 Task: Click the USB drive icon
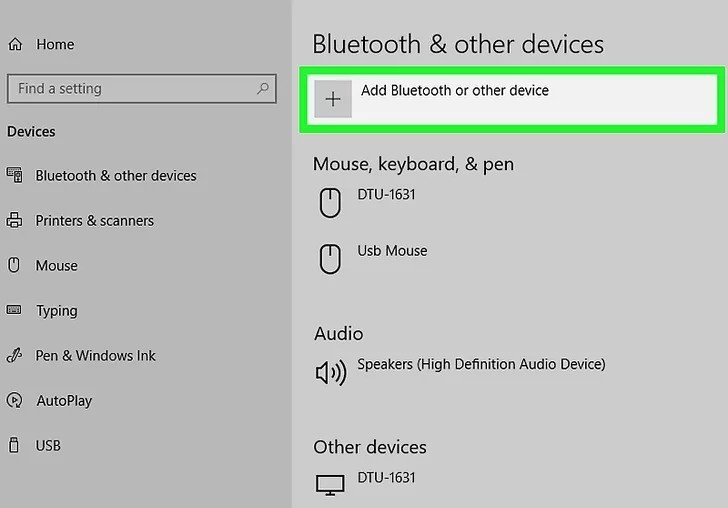click(x=14, y=445)
